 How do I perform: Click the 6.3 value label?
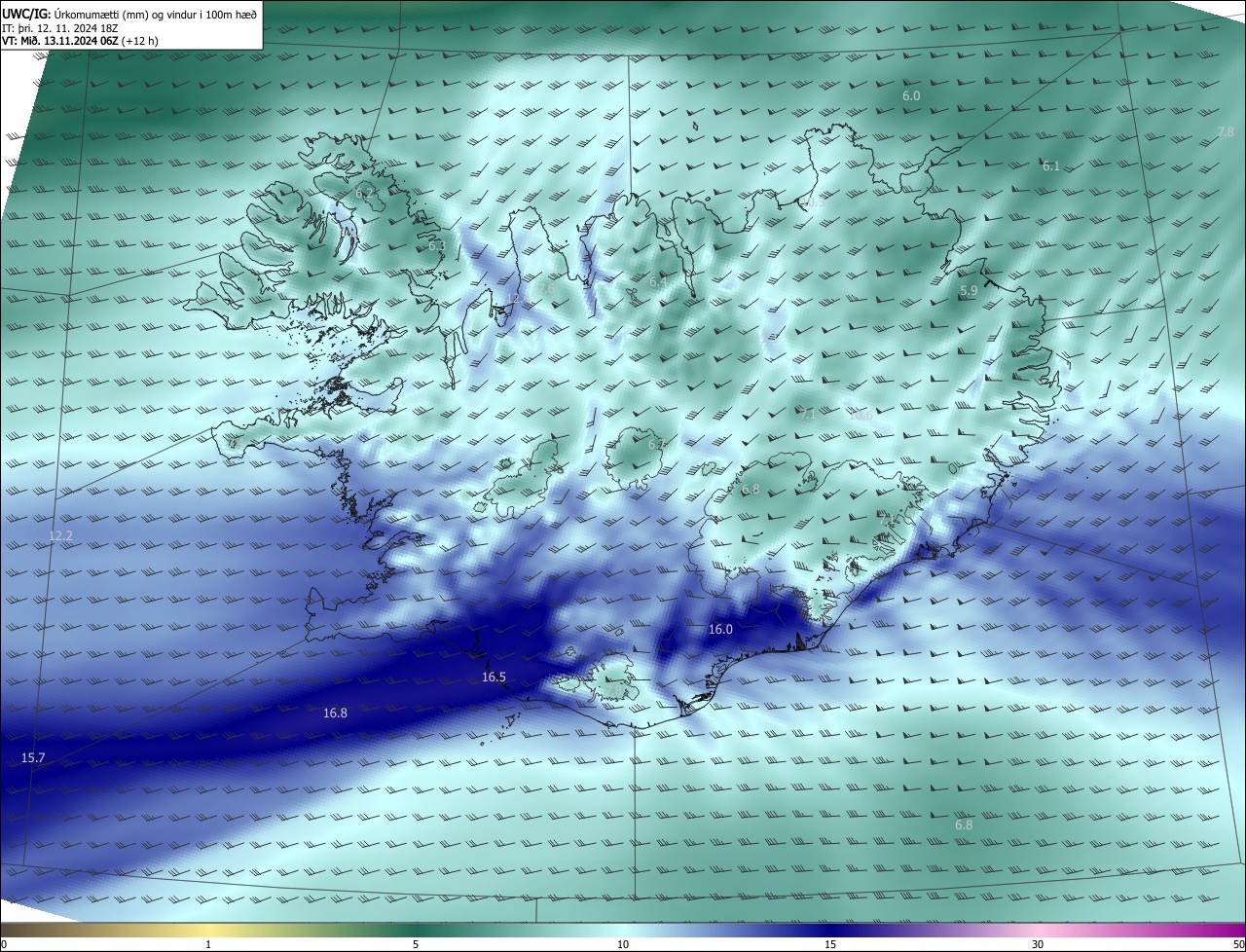[437, 246]
